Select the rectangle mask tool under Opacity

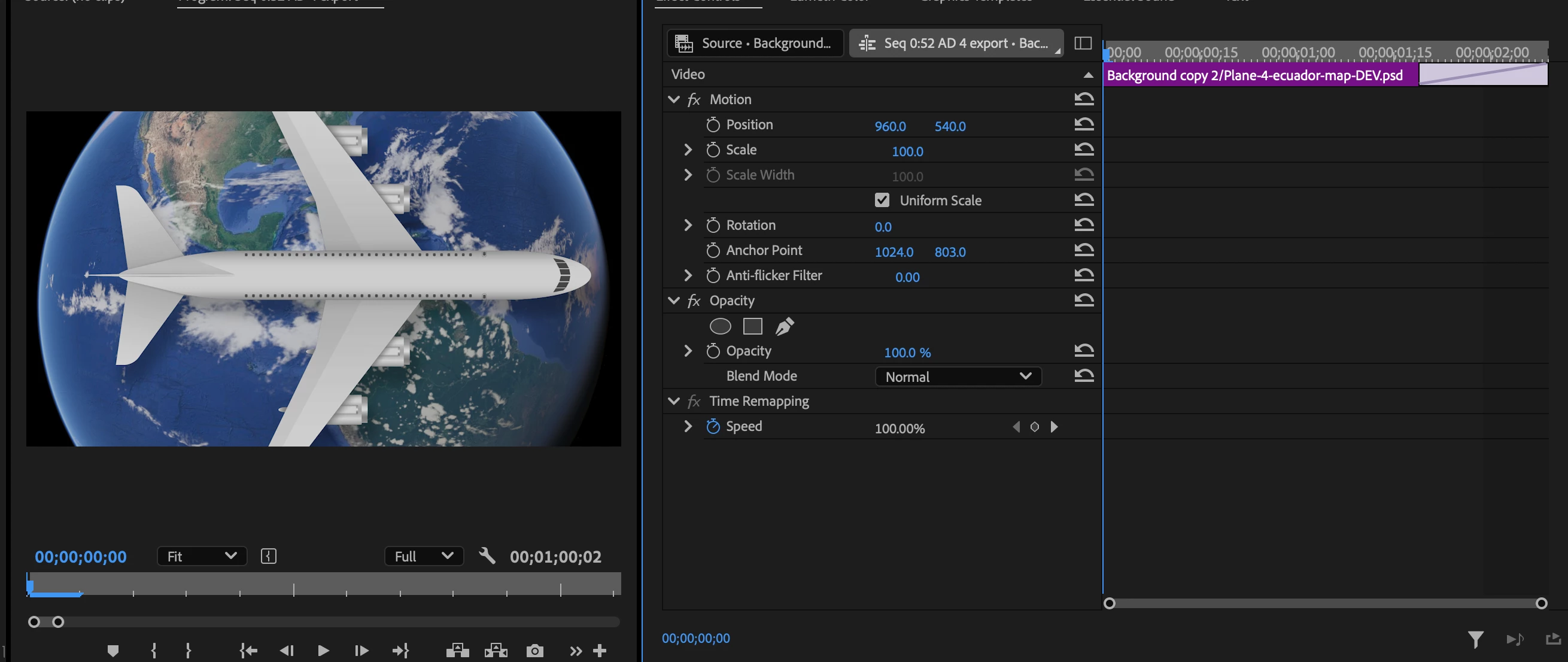[752, 326]
